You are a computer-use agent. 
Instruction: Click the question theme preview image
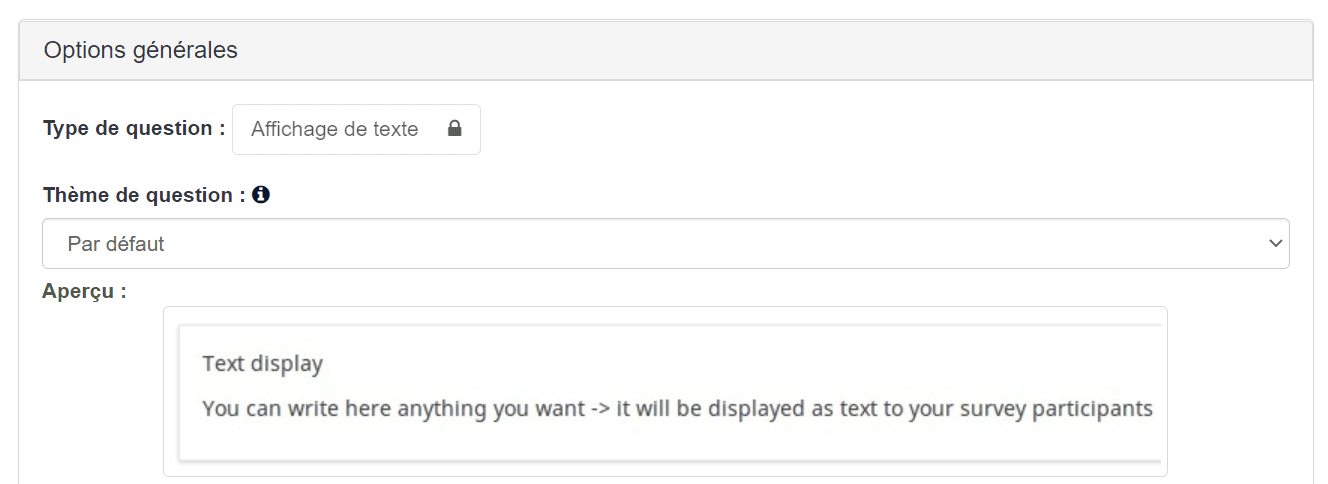click(665, 392)
